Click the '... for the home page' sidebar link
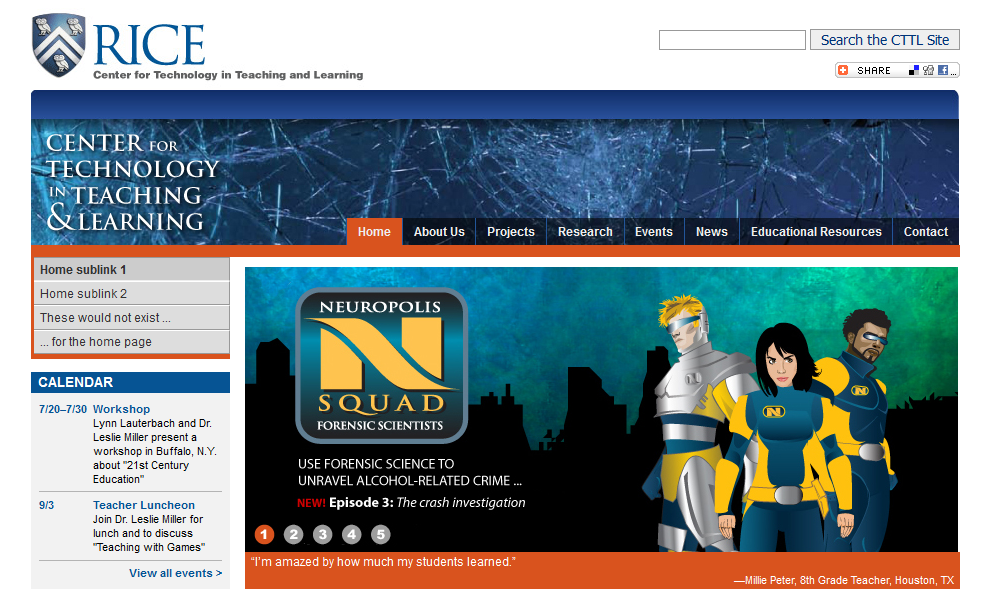Screen dimensions: 991x603 (131, 342)
